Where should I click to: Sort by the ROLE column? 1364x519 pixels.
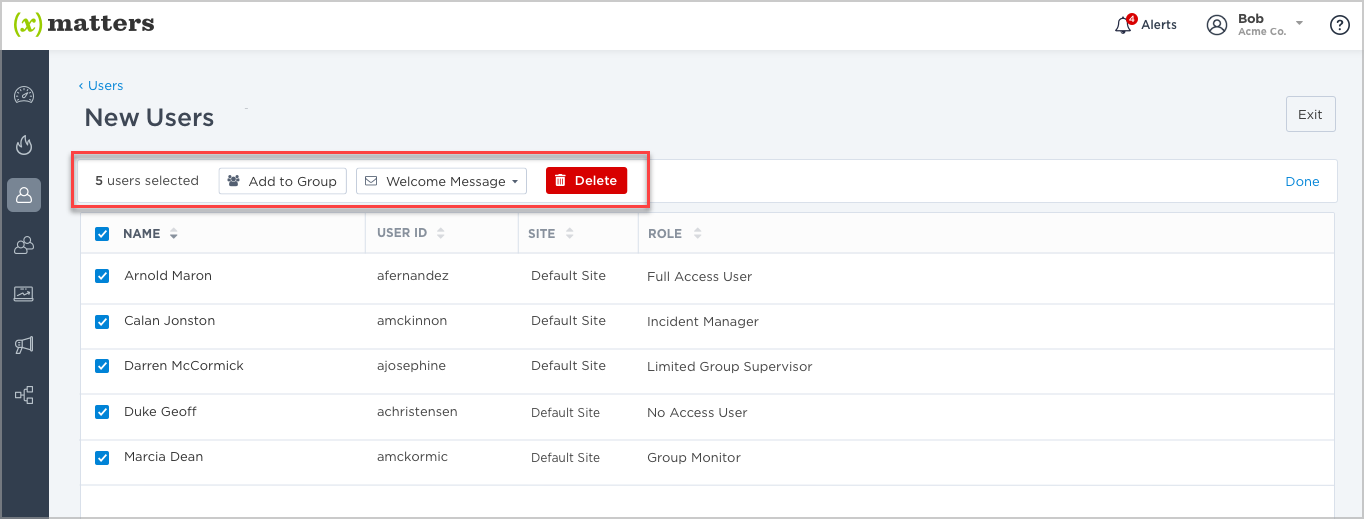675,233
